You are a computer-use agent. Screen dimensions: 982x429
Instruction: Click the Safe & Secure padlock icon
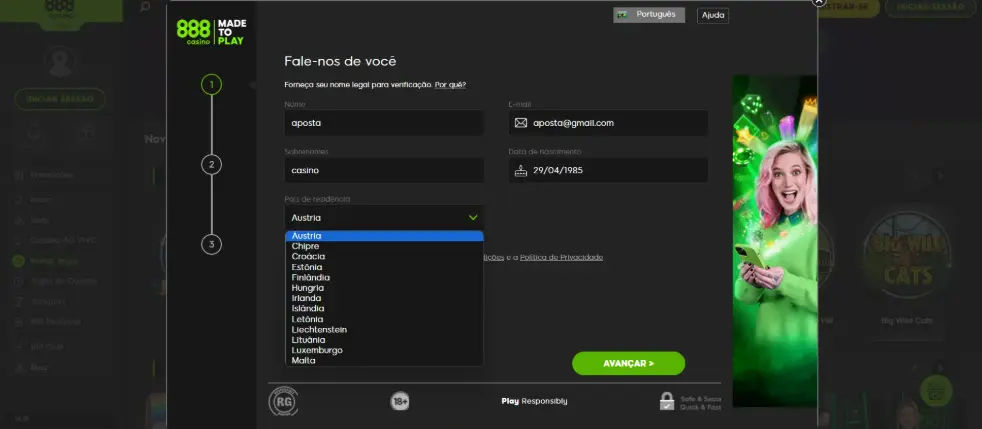(667, 401)
